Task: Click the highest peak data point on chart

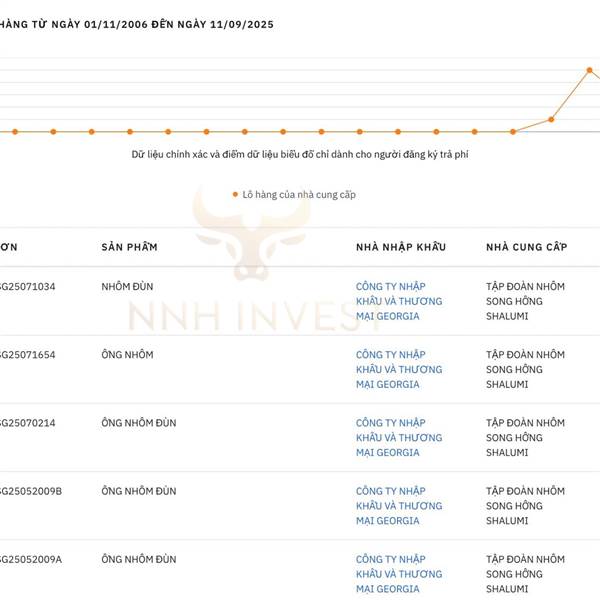Action: [x=589, y=70]
